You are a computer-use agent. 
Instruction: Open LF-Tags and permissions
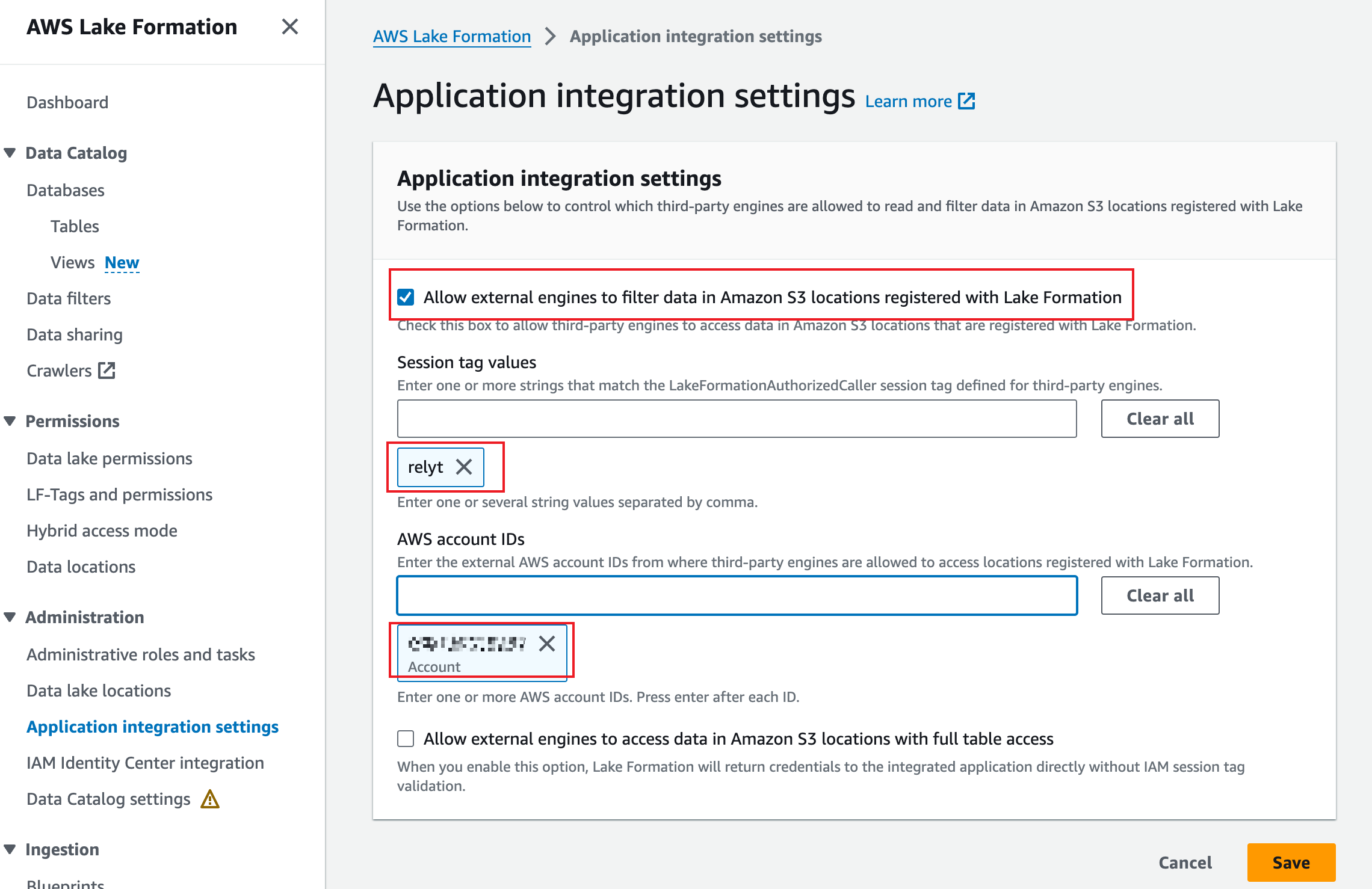tap(120, 494)
